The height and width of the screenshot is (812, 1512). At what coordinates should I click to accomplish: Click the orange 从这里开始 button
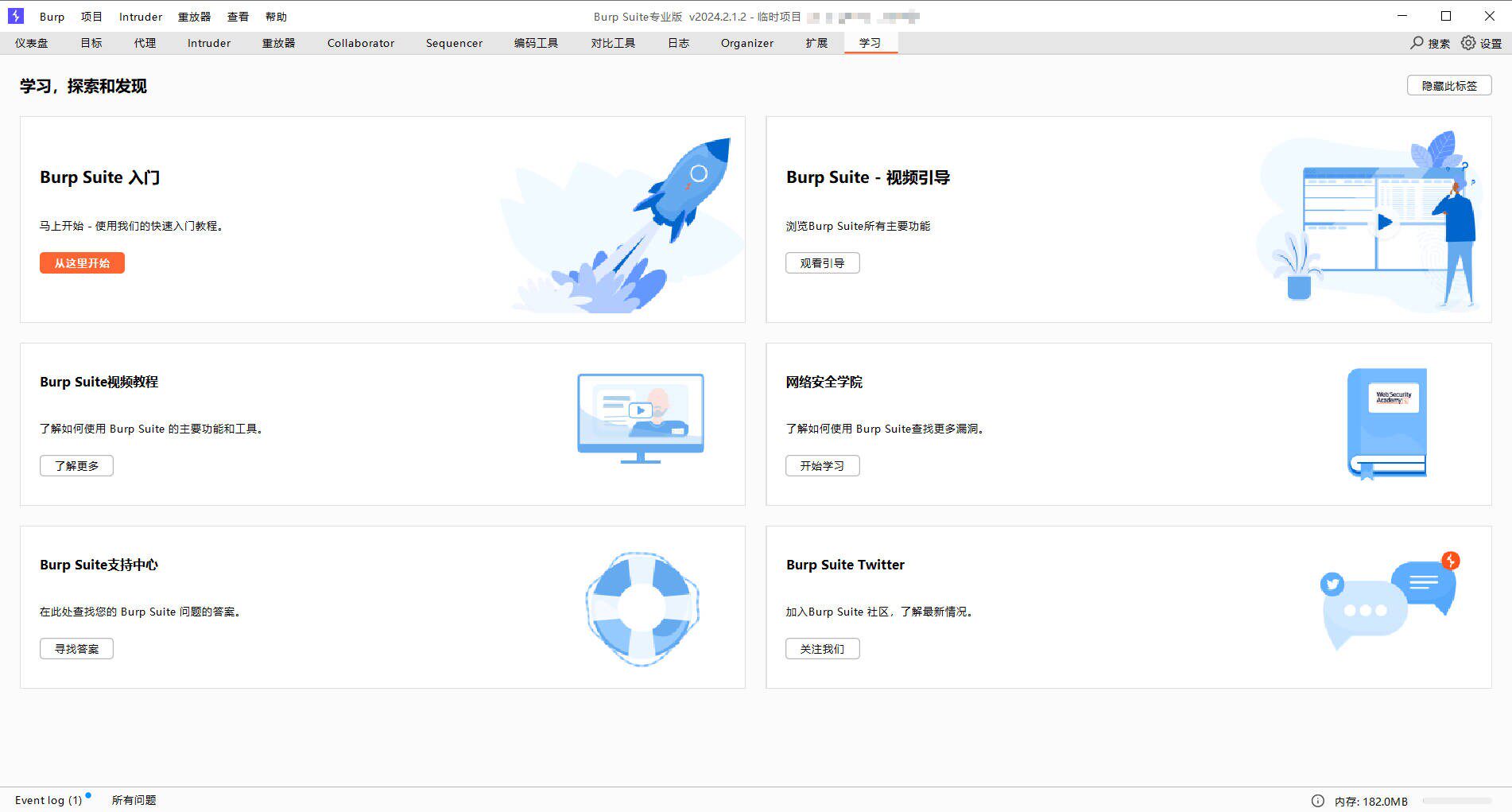82,263
